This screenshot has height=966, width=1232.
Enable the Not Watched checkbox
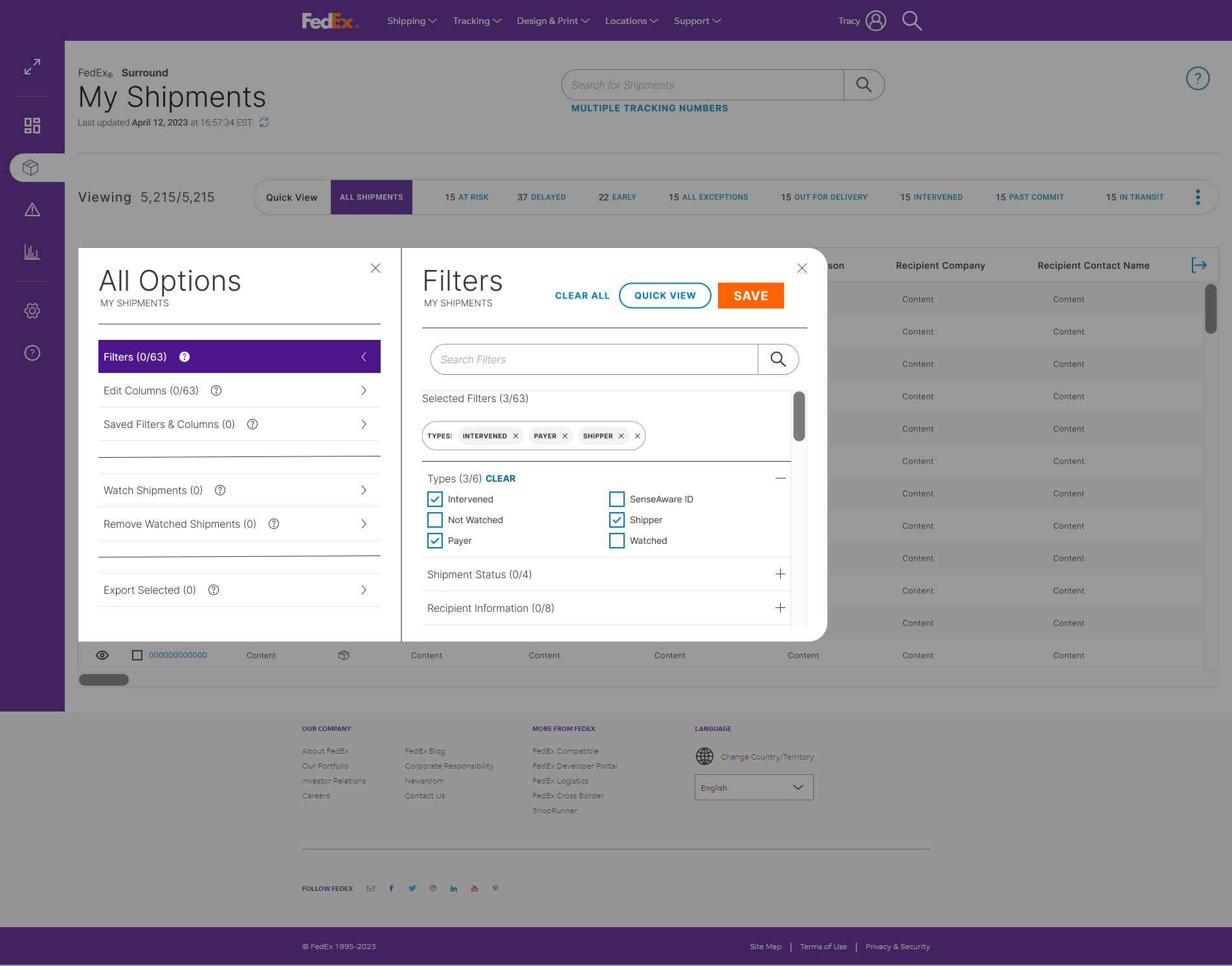coord(435,520)
